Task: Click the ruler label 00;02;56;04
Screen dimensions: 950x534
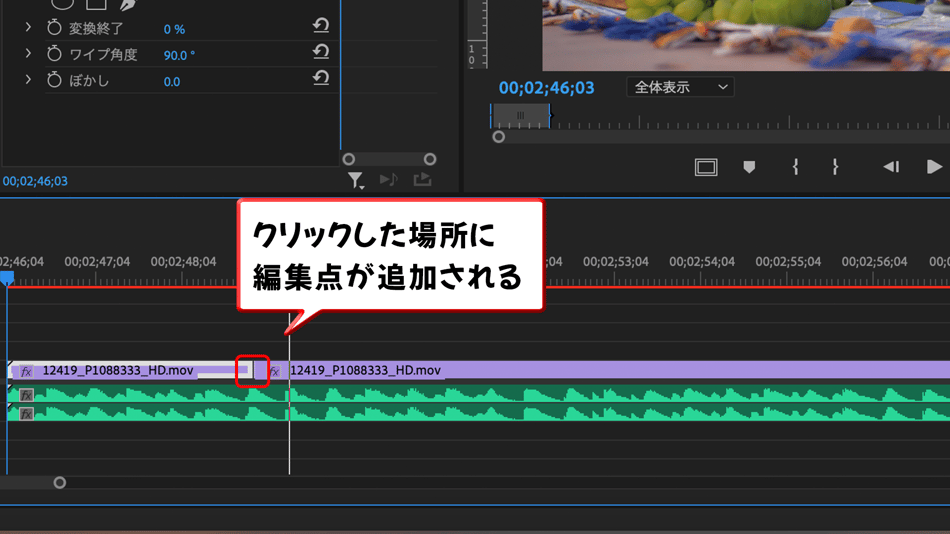Action: (x=874, y=262)
